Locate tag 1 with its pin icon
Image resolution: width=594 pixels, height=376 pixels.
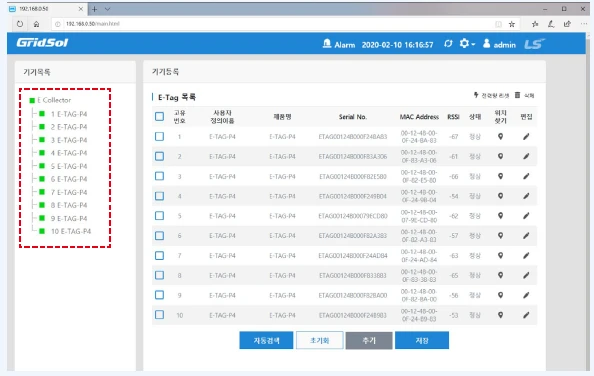(x=500, y=136)
